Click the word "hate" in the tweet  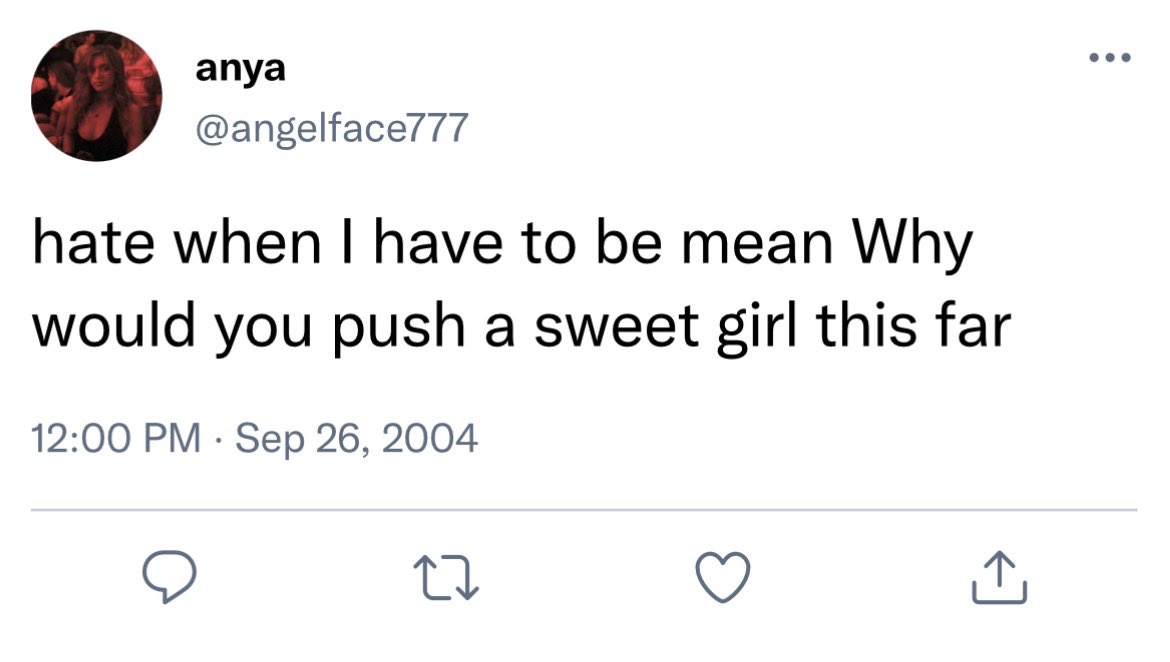point(93,243)
